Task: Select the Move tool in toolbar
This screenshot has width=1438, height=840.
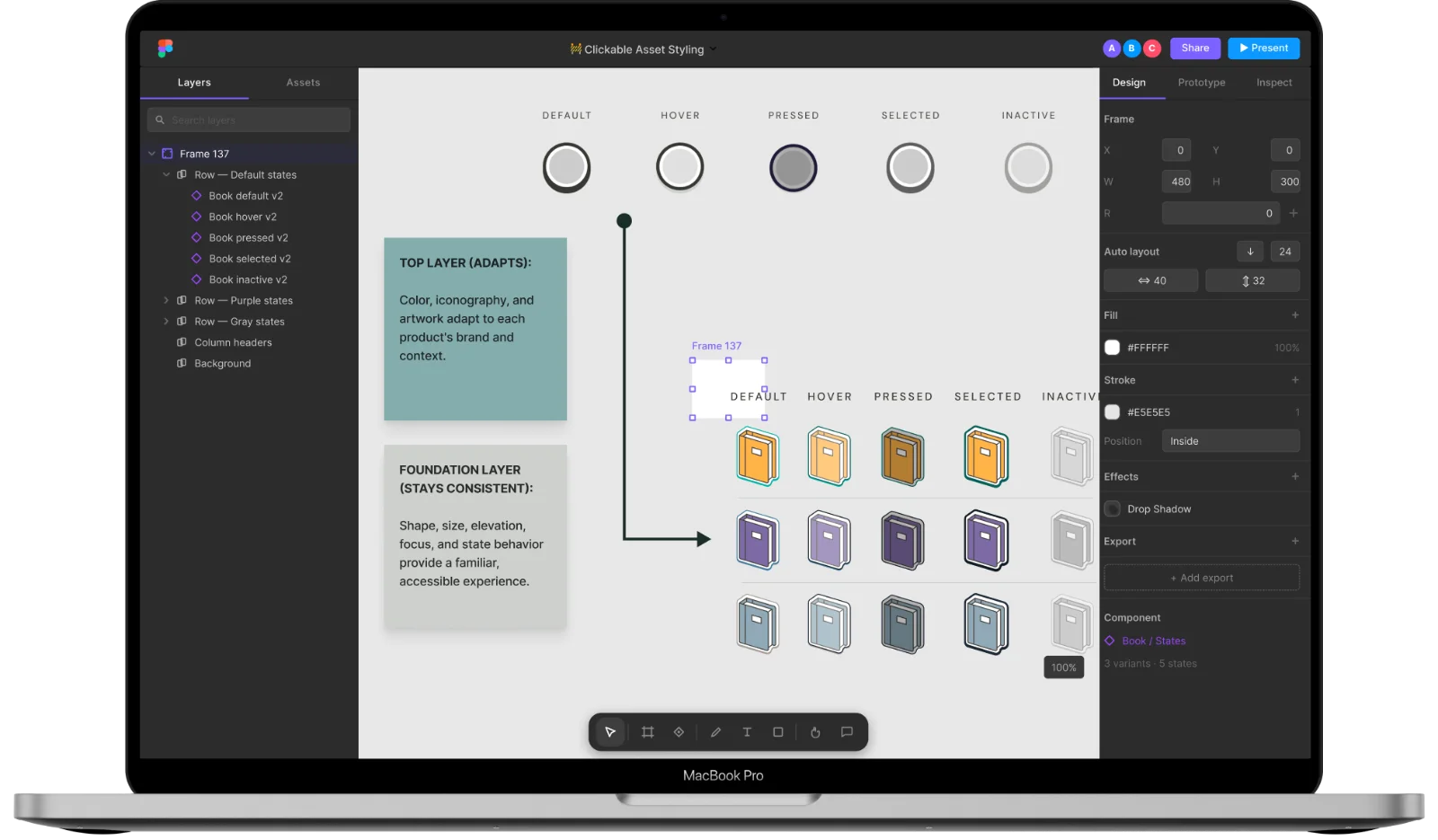Action: (x=610, y=732)
